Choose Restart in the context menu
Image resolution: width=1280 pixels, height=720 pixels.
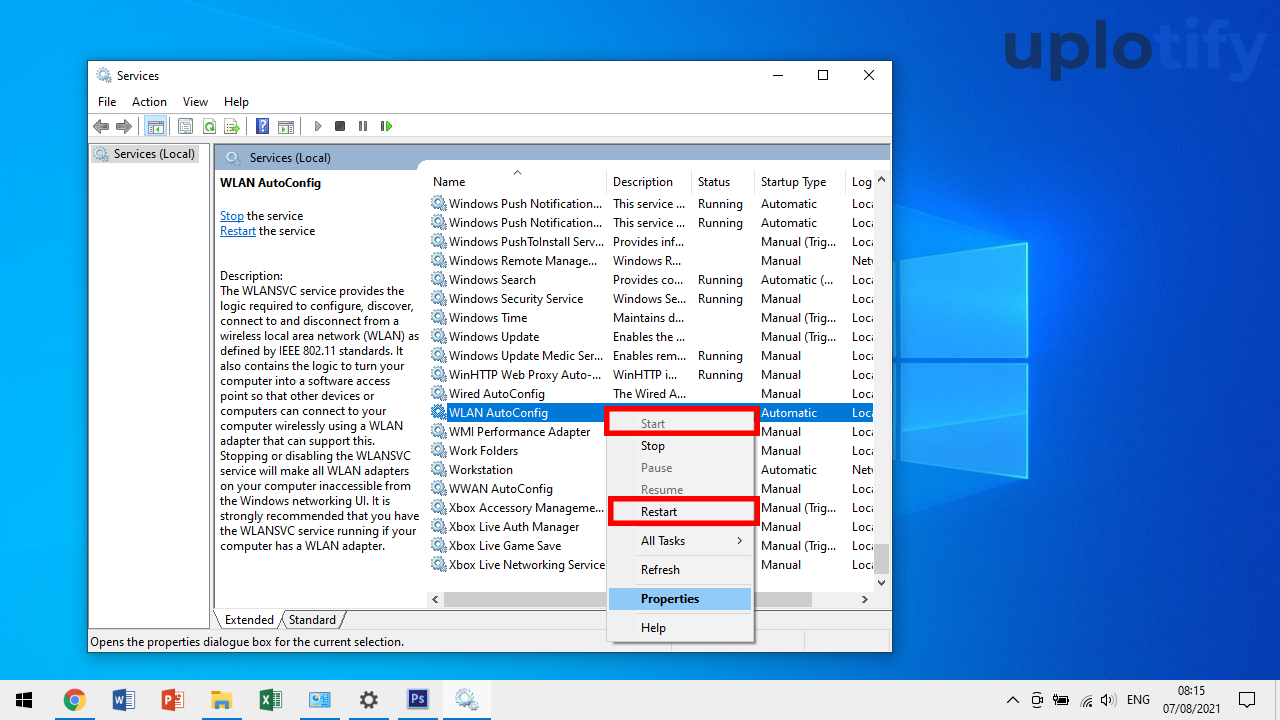(680, 512)
